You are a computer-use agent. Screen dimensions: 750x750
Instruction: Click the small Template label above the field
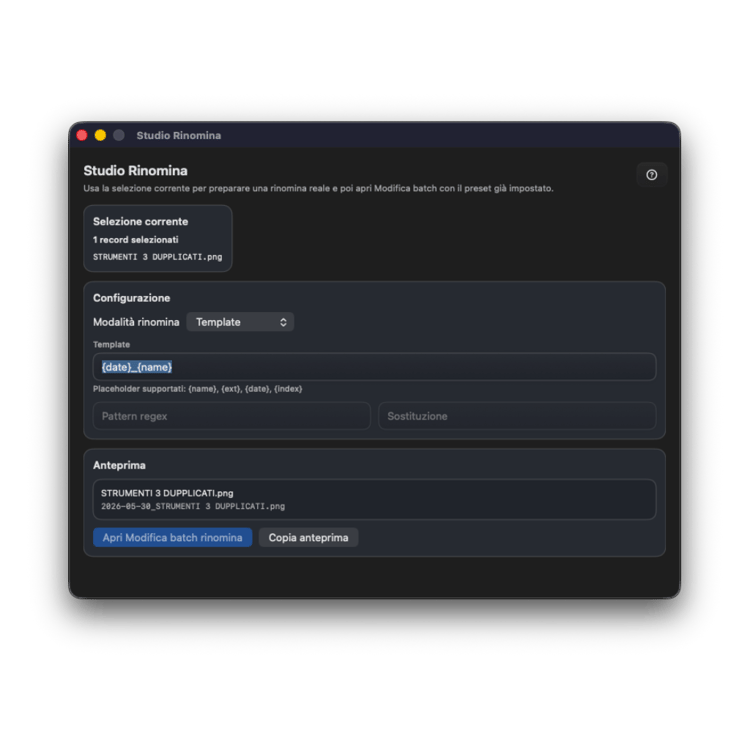[x=111, y=344]
